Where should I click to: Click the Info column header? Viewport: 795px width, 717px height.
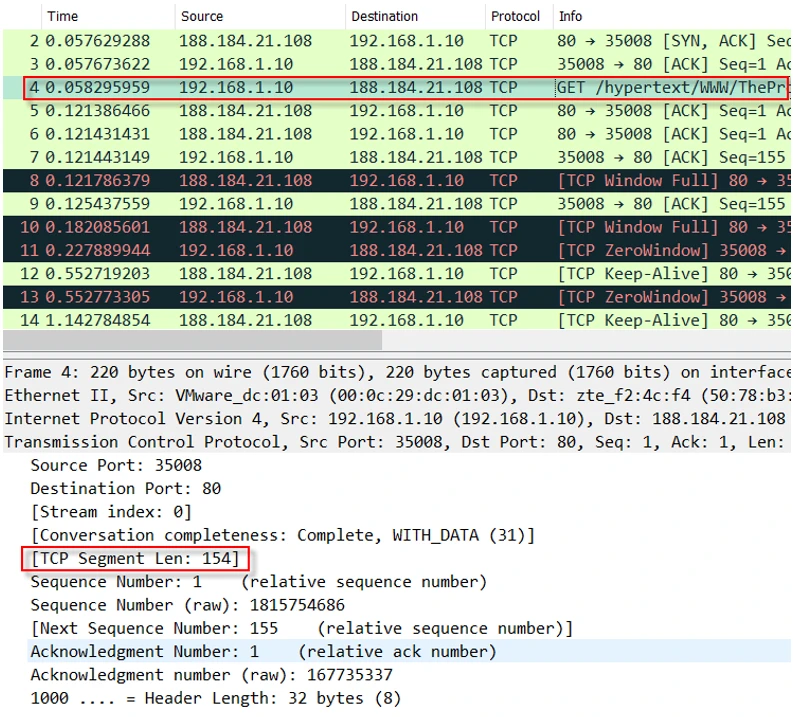pos(570,16)
